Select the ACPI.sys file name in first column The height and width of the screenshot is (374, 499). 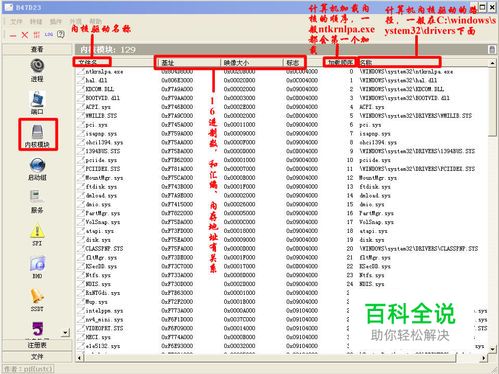pos(98,107)
